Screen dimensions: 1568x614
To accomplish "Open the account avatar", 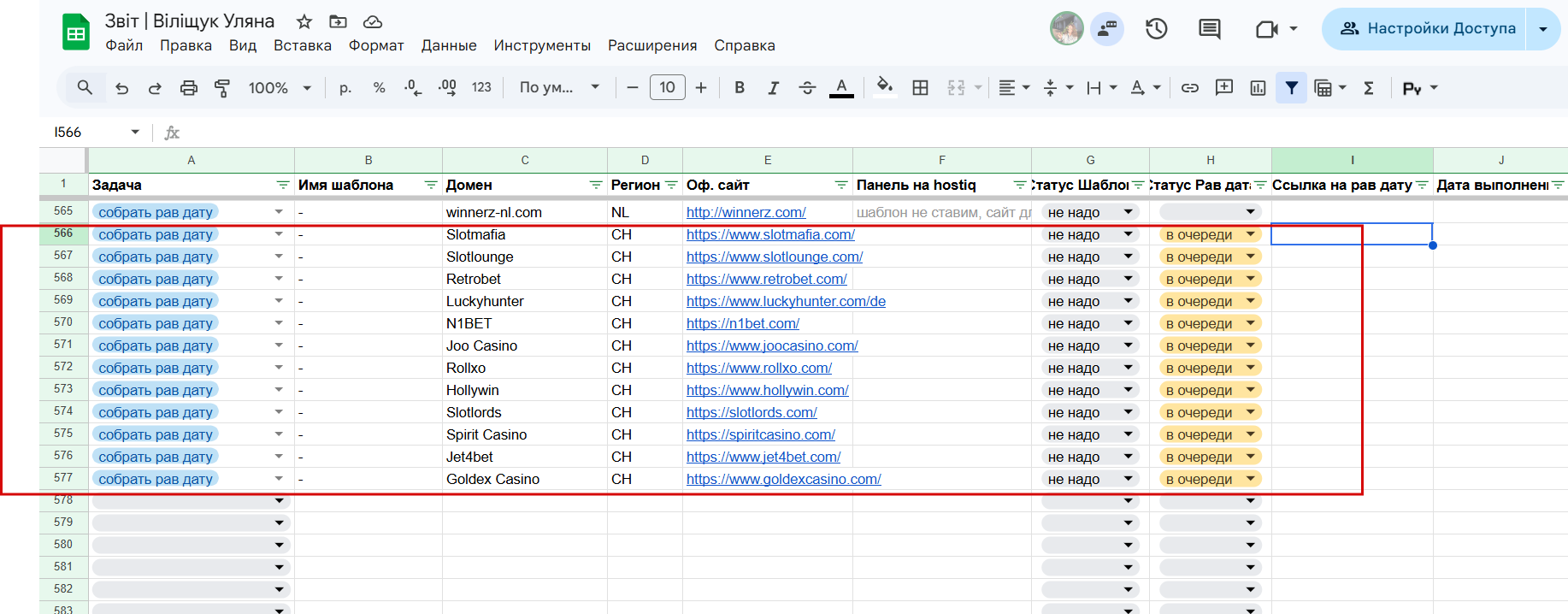I will click(x=1066, y=28).
